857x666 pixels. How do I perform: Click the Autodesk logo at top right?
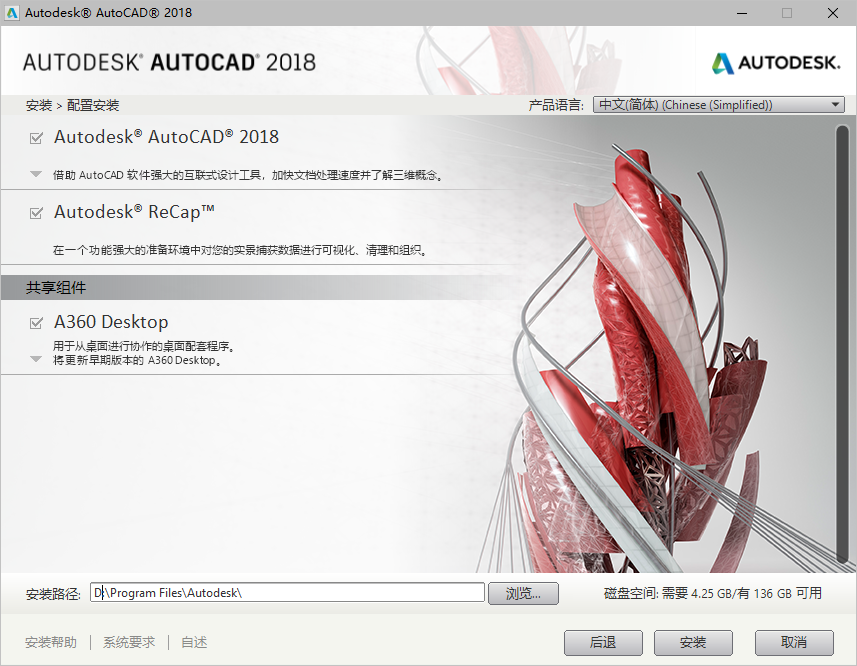coord(775,61)
